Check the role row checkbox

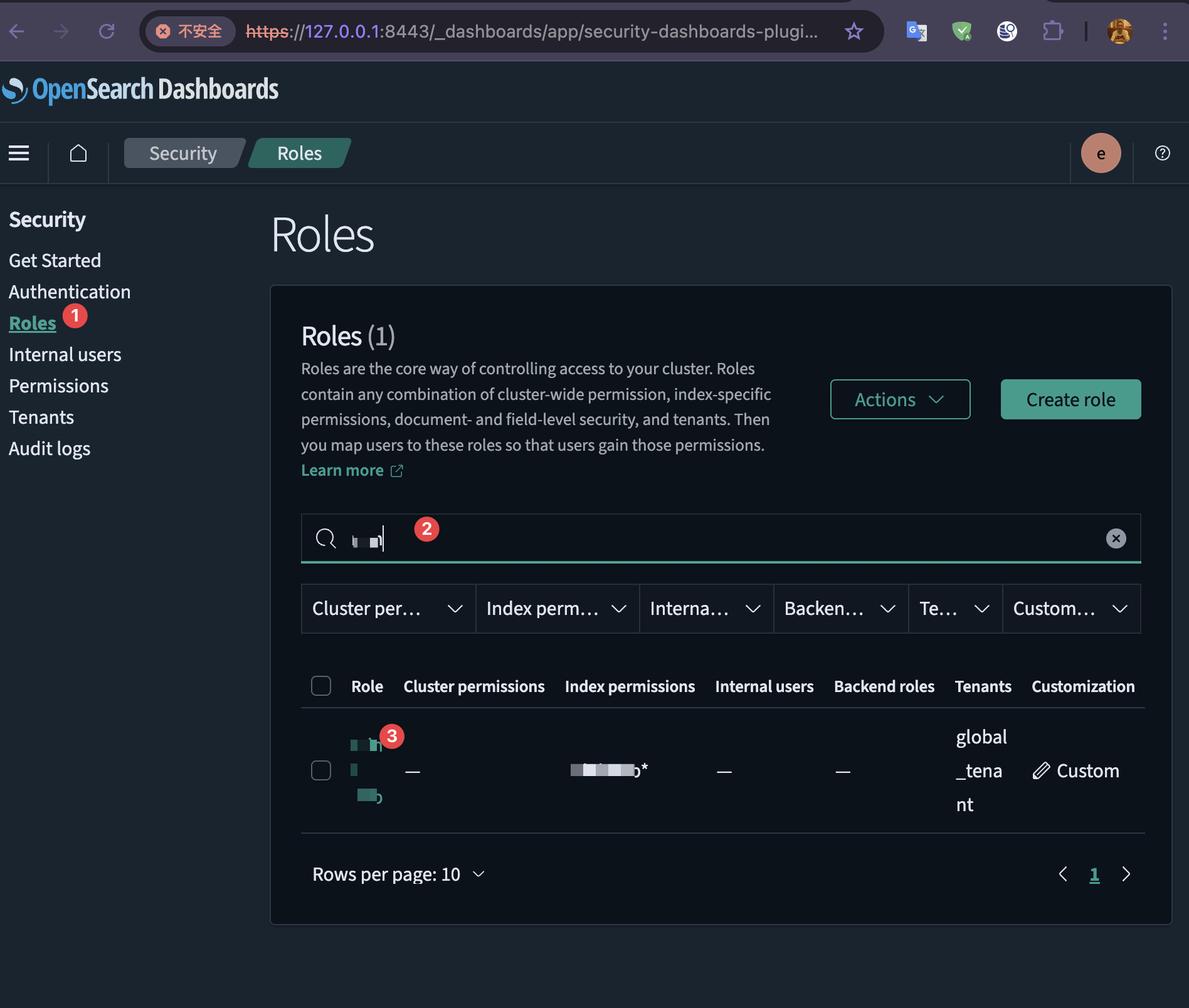coord(321,770)
